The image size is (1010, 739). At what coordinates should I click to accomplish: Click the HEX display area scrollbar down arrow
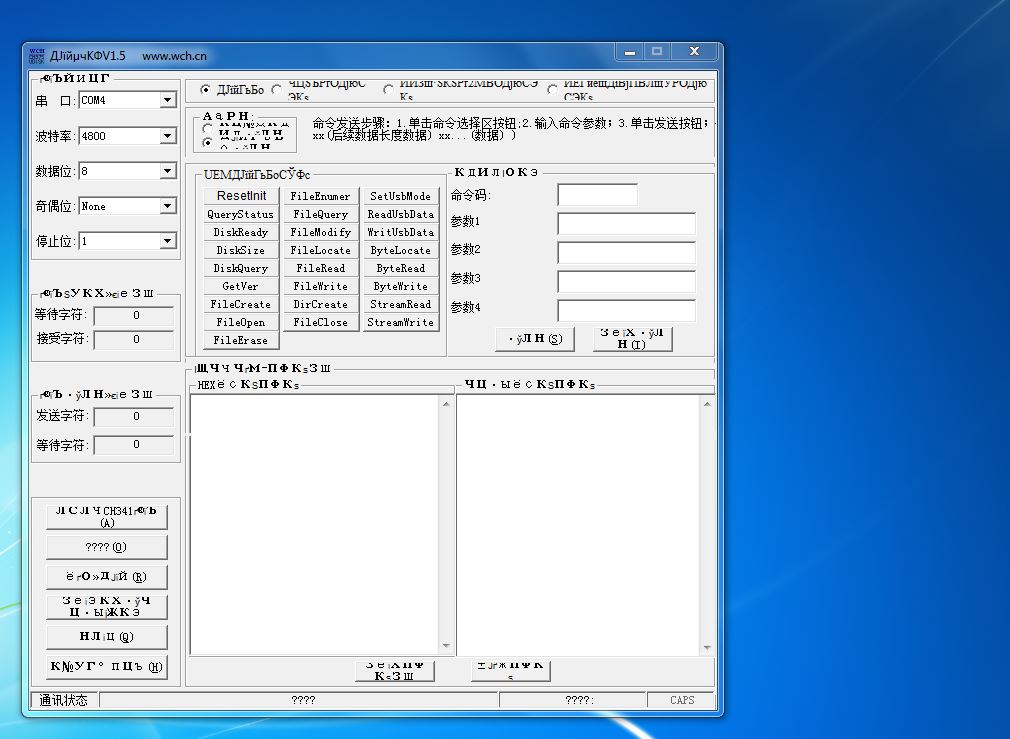click(446, 647)
